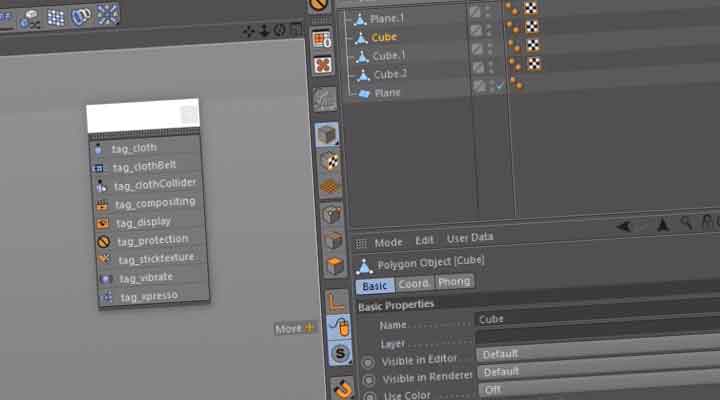Click the small cubes icon in top toolbar
Image resolution: width=720 pixels, height=400 pixels.
pyautogui.click(x=29, y=19)
